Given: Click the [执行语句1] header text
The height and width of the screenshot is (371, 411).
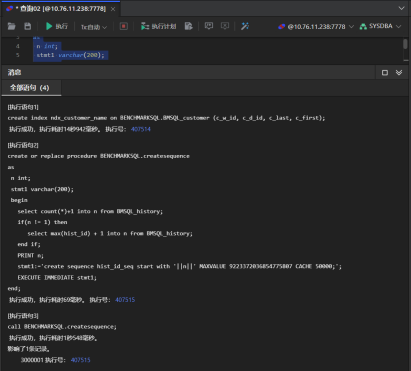Looking at the screenshot, I should pyautogui.click(x=23, y=107).
